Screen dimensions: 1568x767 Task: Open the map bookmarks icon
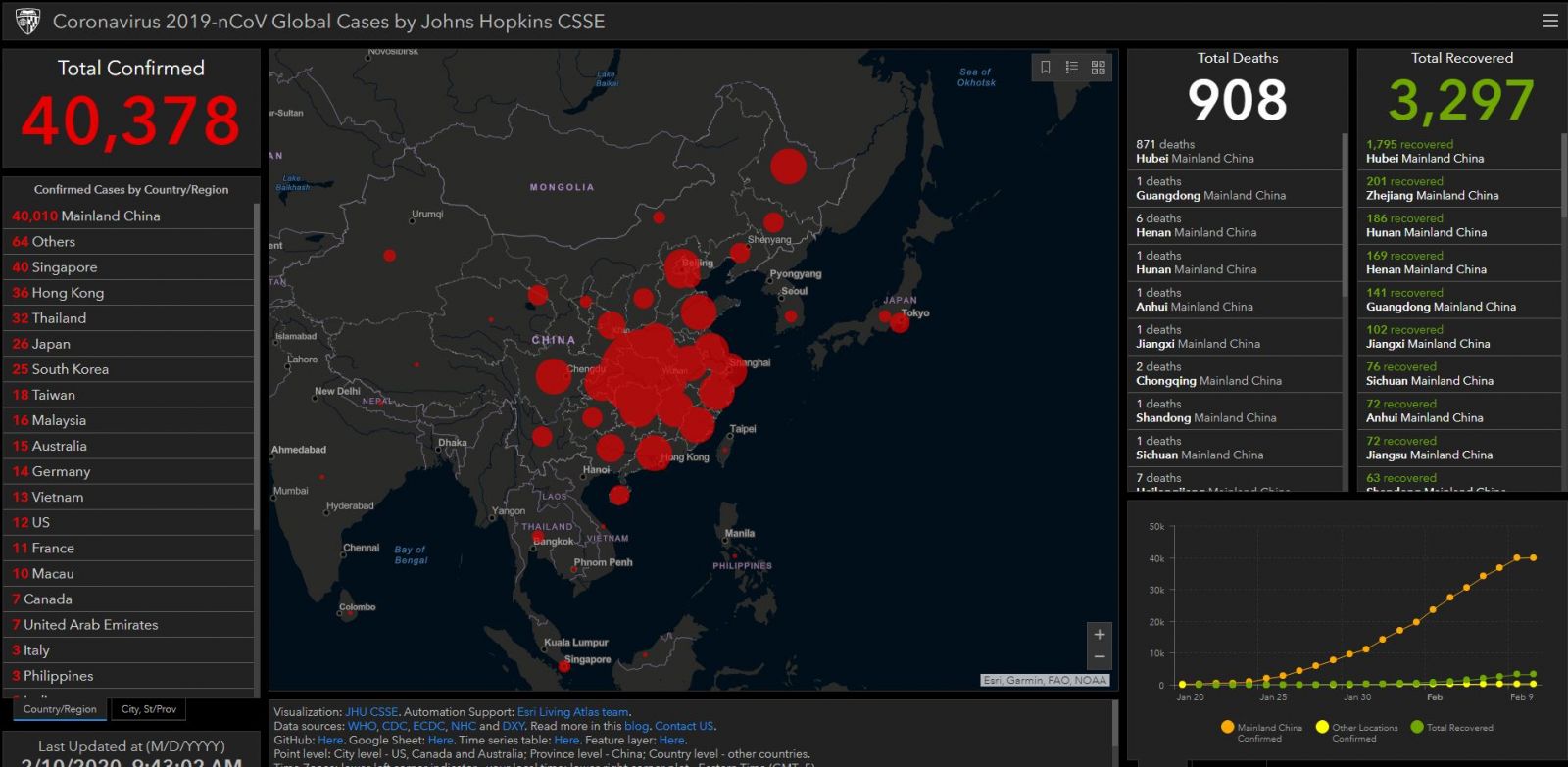1046,68
